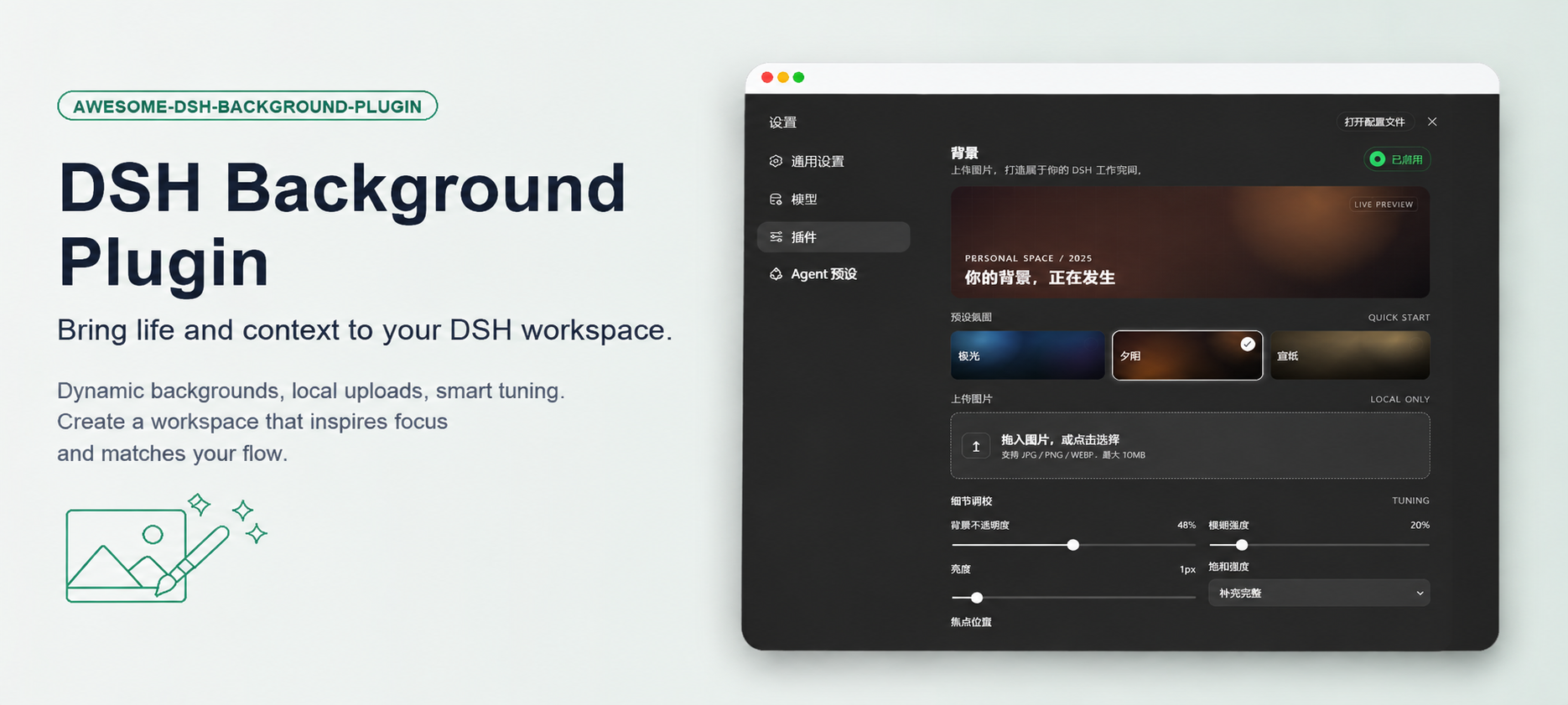The width and height of the screenshot is (1568, 705).
Task: Click the 打开配置文件 button
Action: click(1375, 122)
